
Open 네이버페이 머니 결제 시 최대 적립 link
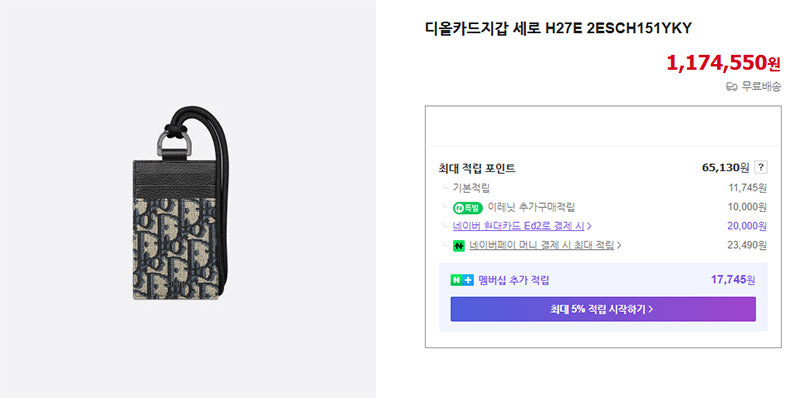pyautogui.click(x=541, y=245)
